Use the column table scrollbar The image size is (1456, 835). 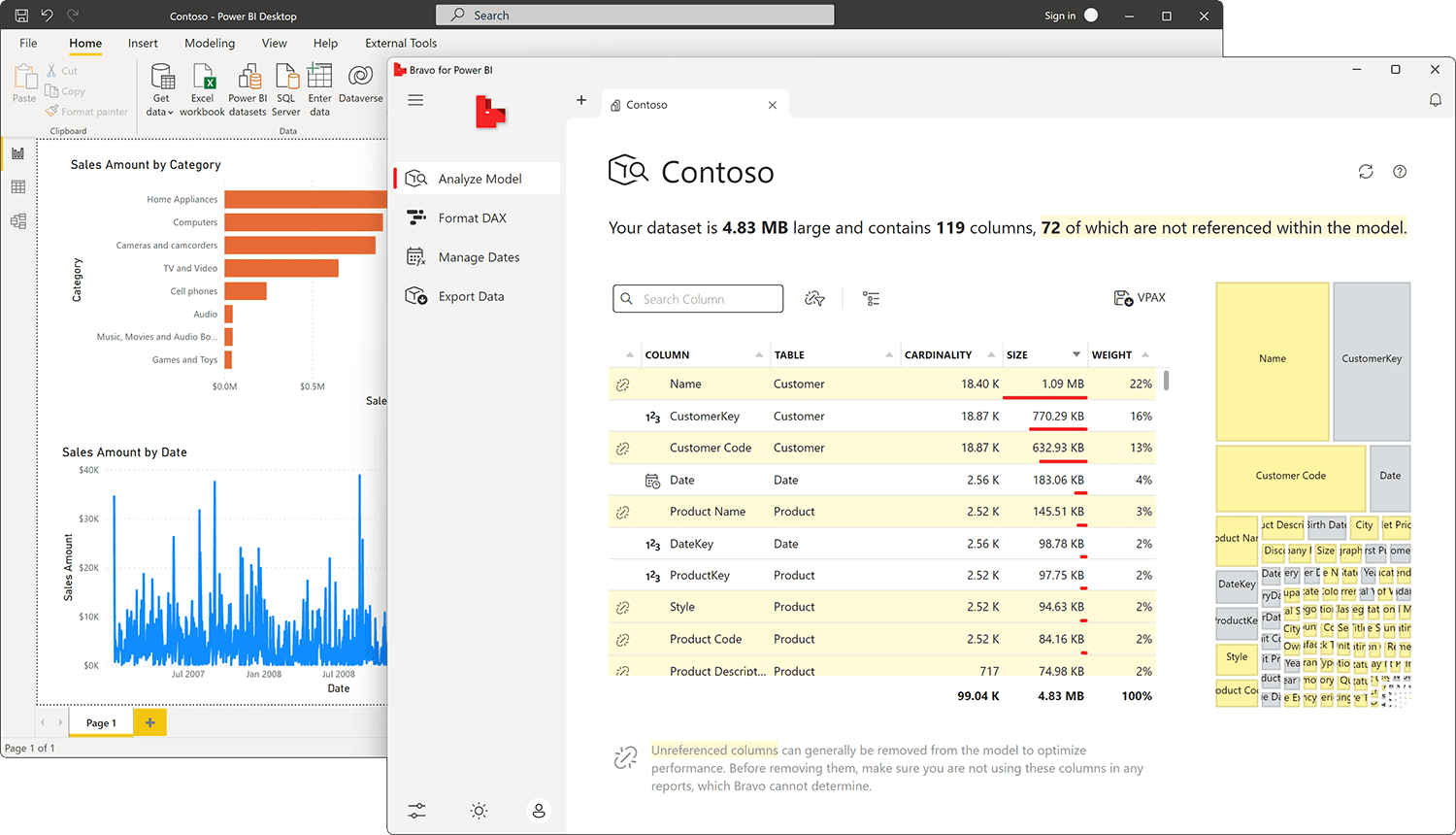pyautogui.click(x=1166, y=380)
